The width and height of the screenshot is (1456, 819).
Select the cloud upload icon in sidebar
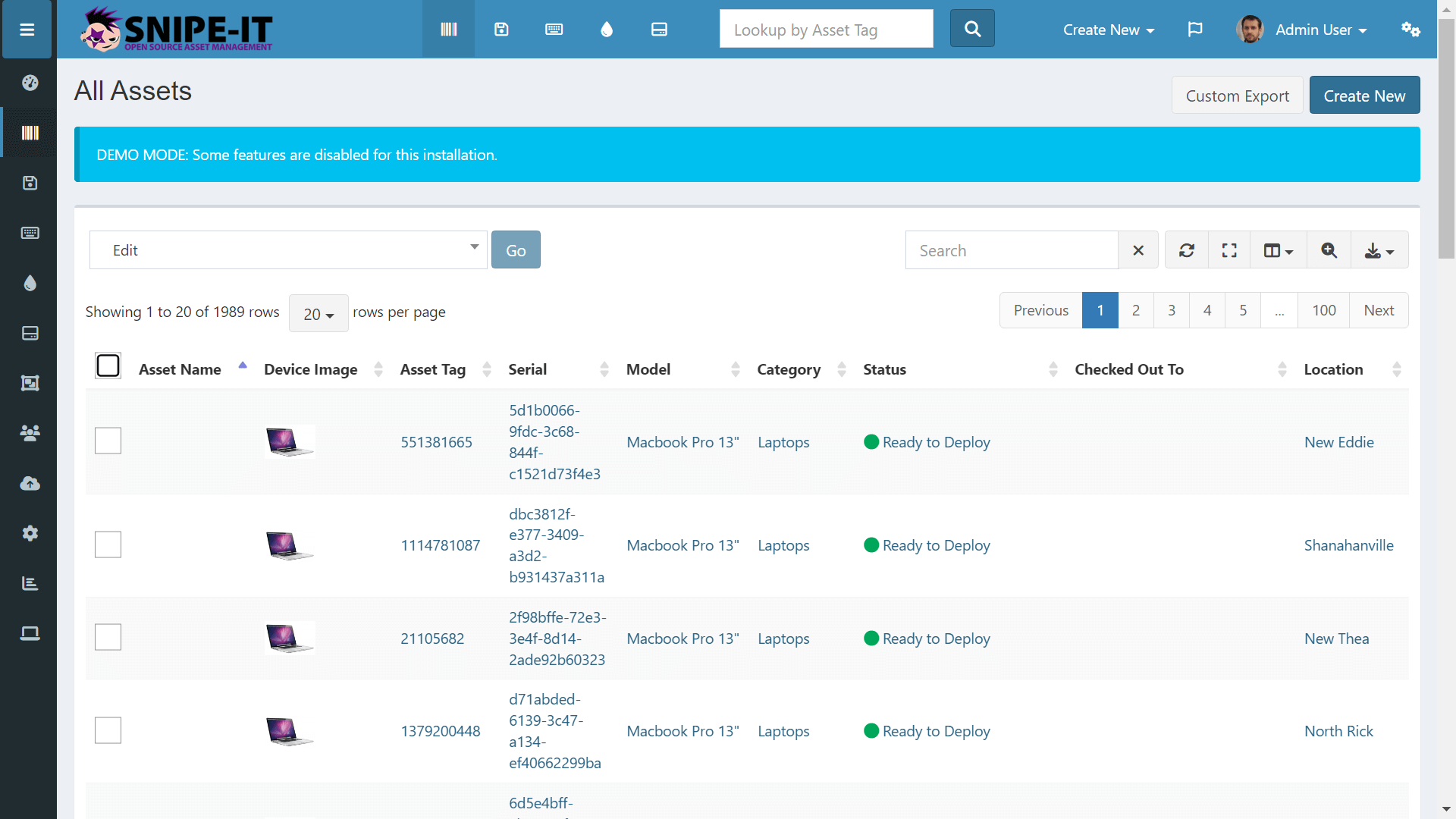tap(28, 483)
